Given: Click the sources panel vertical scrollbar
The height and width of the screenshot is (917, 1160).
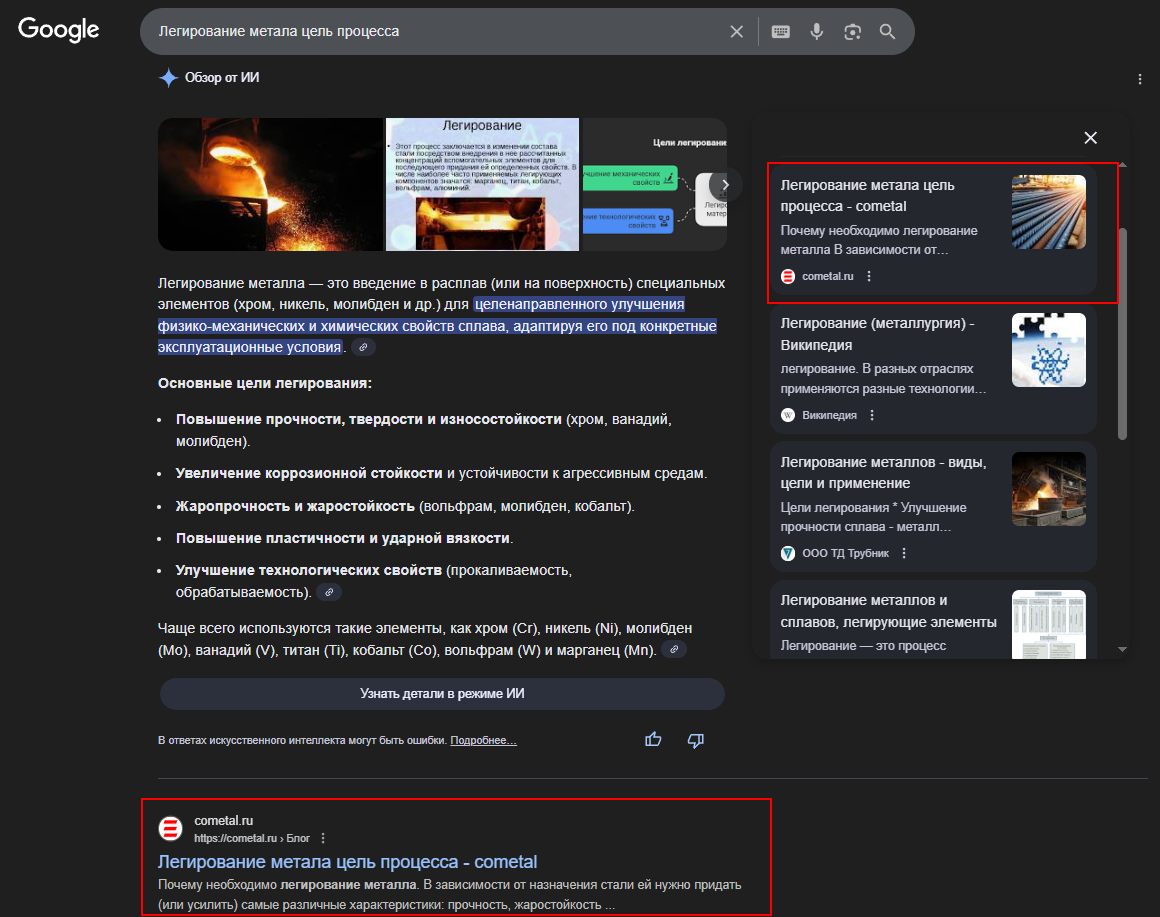Looking at the screenshot, I should pos(1122,330).
